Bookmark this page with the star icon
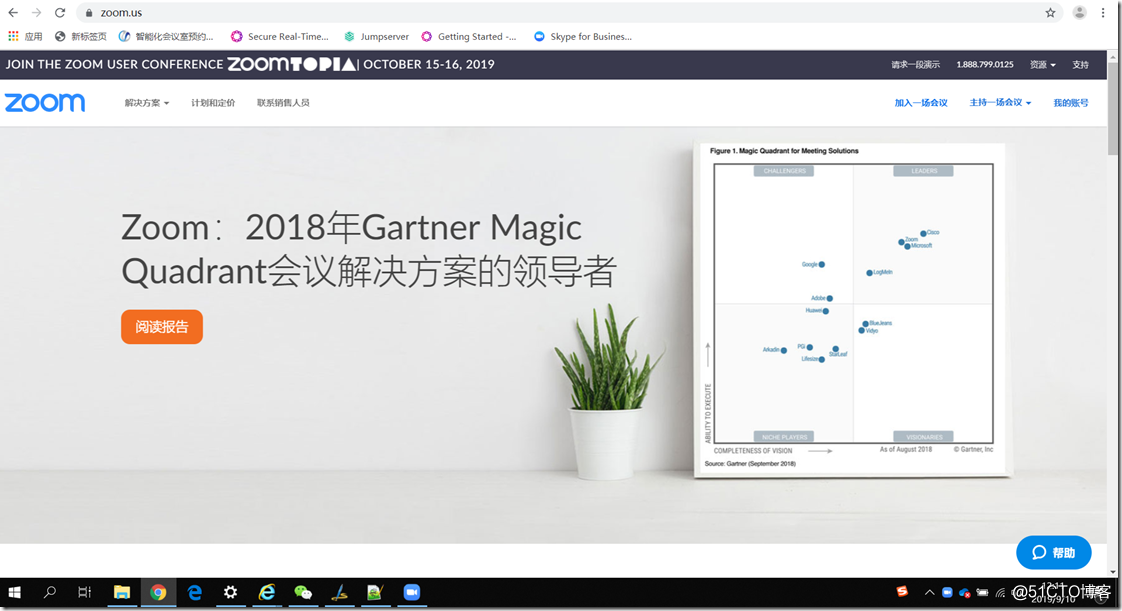The height and width of the screenshot is (611, 1122). [1050, 13]
